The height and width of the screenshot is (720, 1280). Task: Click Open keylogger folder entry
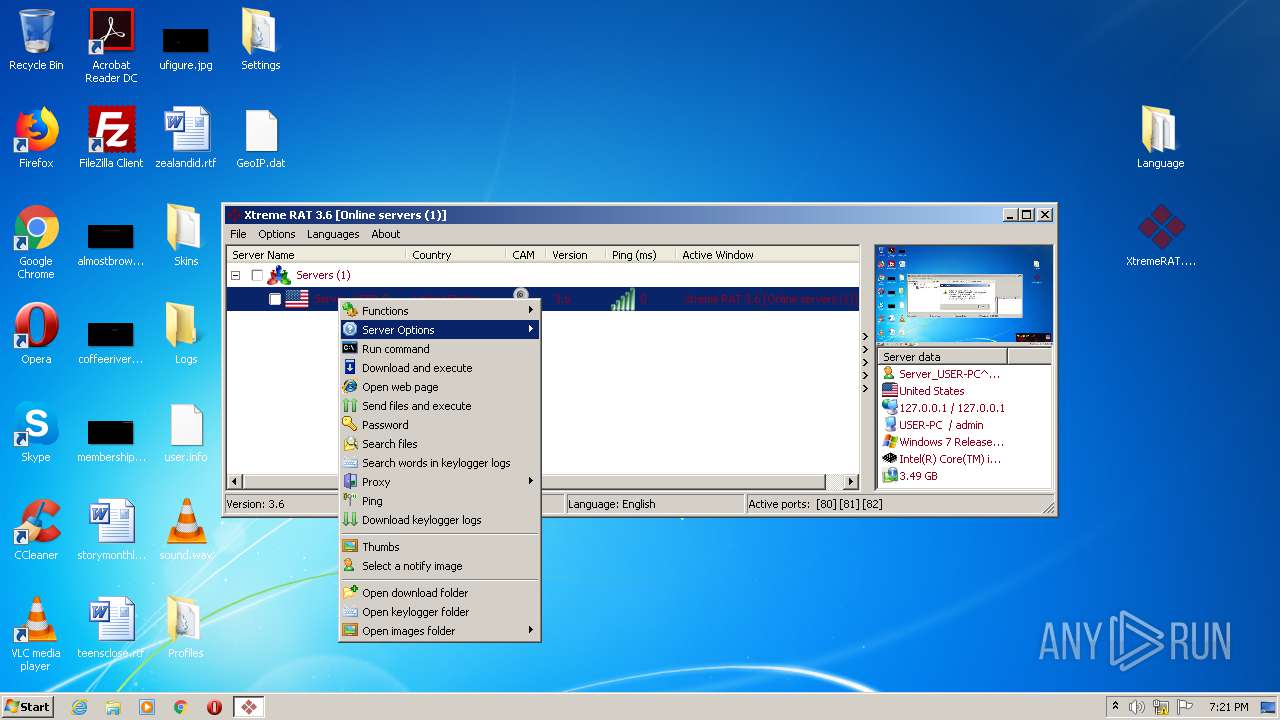click(x=440, y=612)
